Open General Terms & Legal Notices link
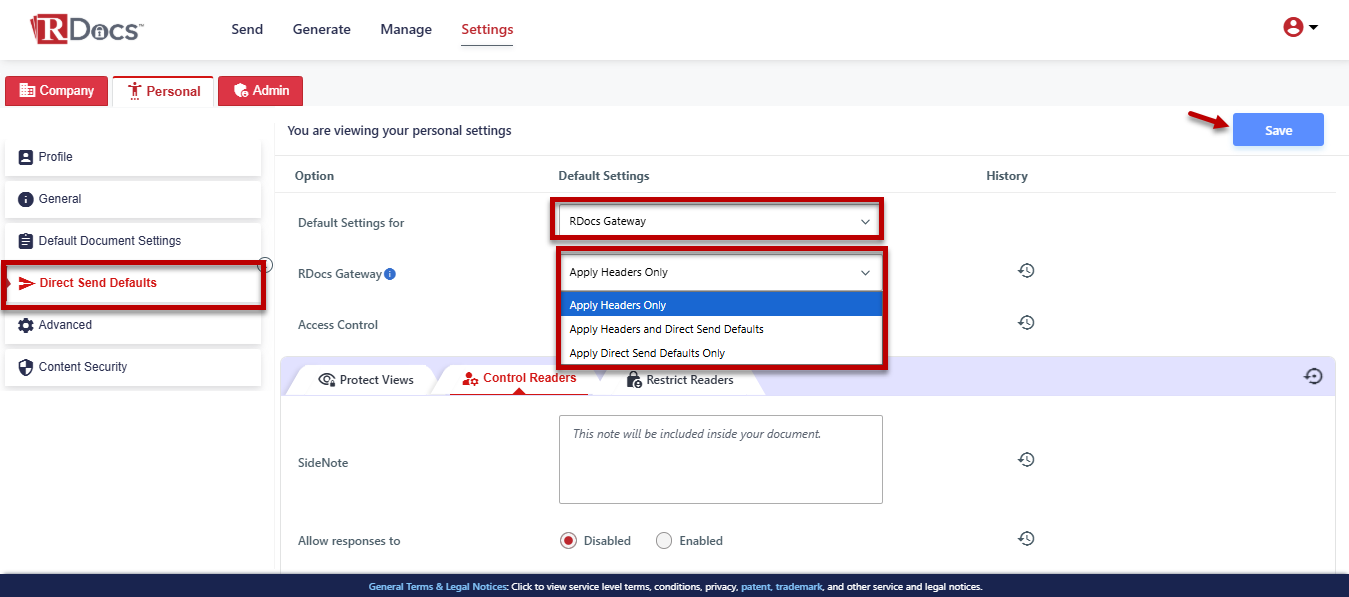 [x=437, y=587]
